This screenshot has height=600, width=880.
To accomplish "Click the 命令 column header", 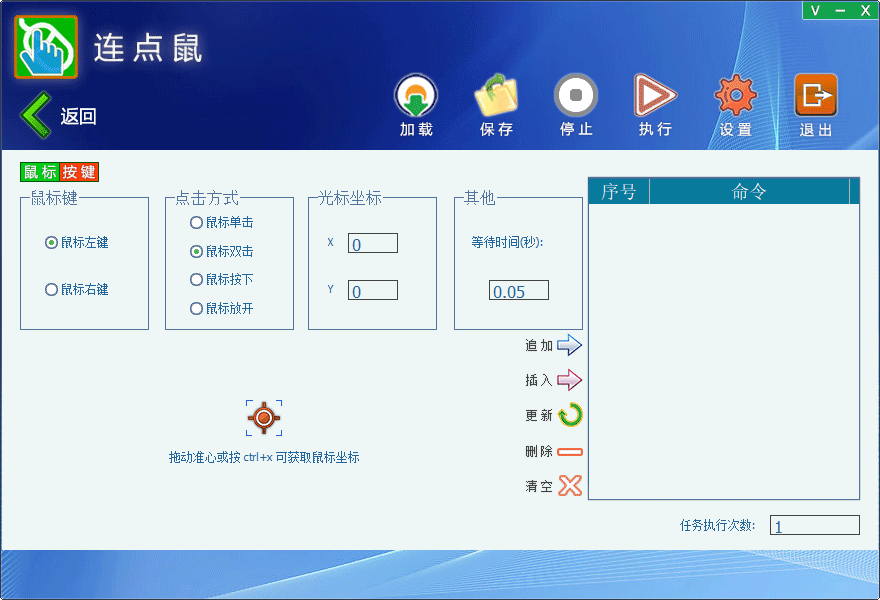I will (x=749, y=191).
